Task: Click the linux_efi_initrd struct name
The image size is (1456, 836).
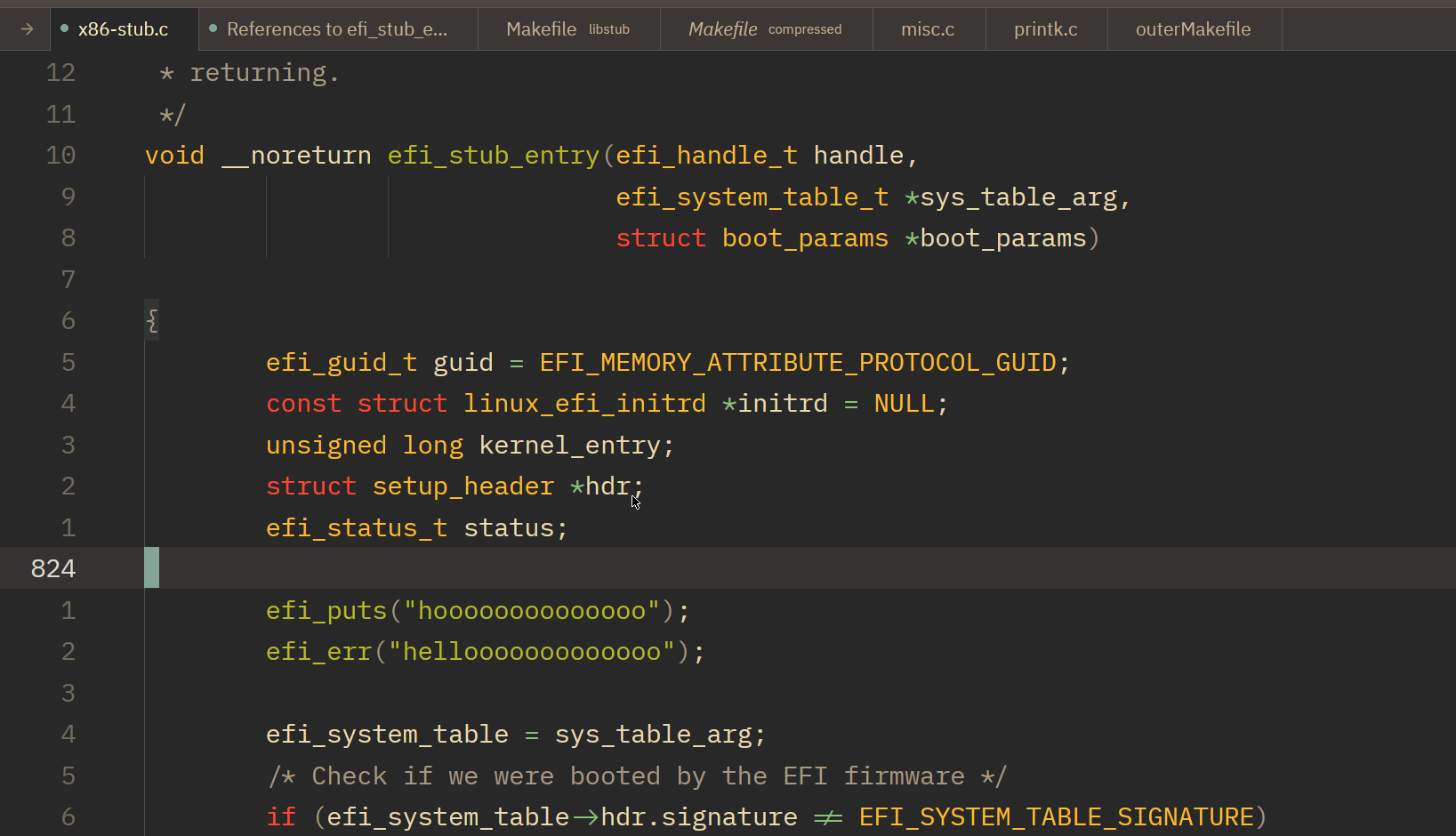Action: 585,404
